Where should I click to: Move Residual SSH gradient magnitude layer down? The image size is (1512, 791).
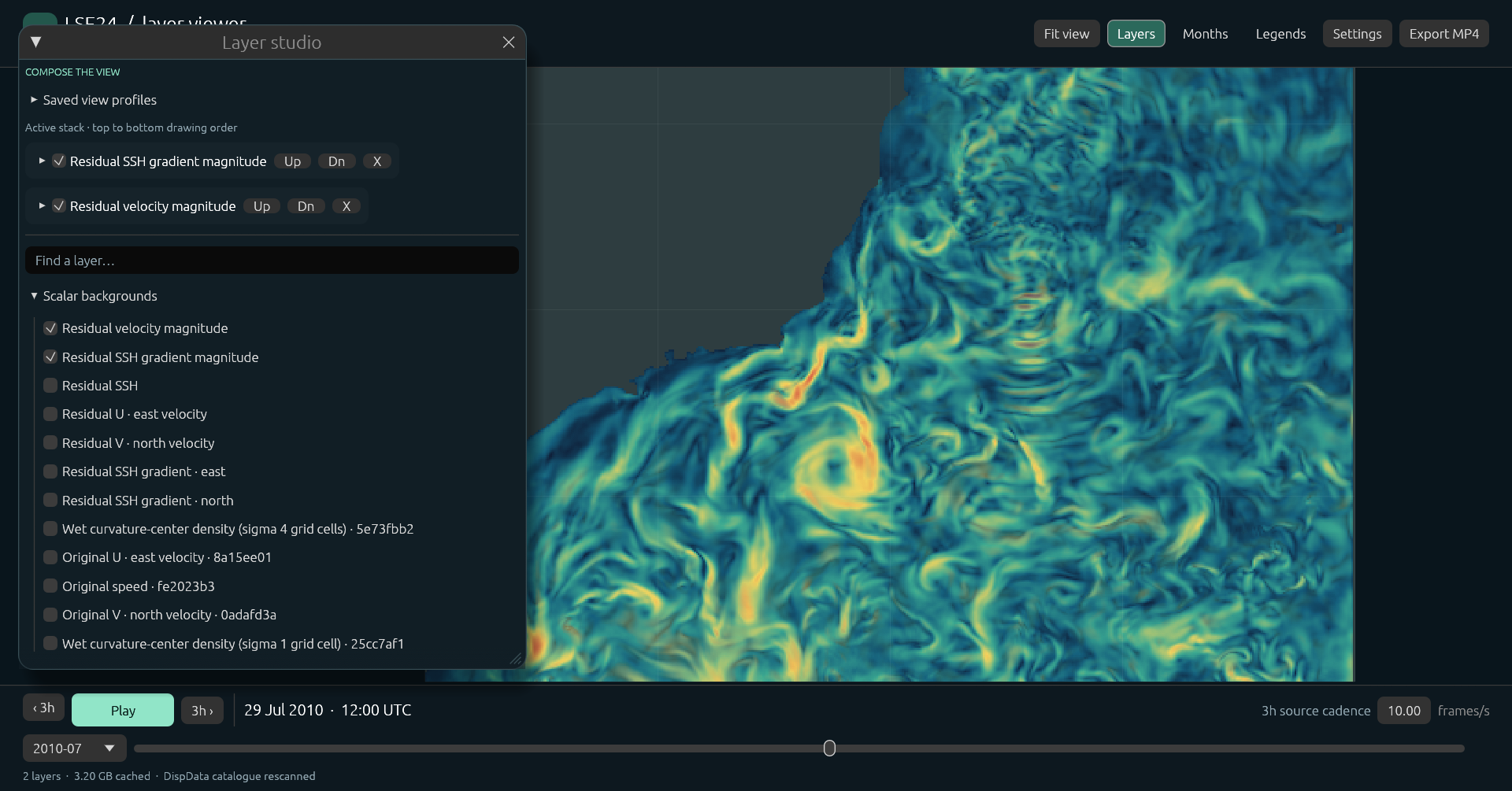pyautogui.click(x=336, y=161)
